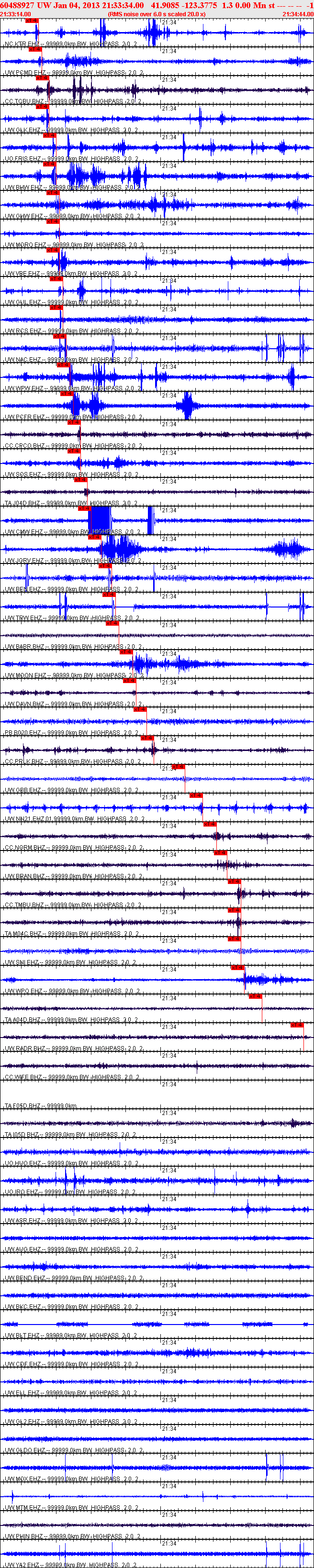The width and height of the screenshot is (314, 1568).
Task: Select the 'UW BKC EHZ' station label
Action: [x=22, y=1306]
